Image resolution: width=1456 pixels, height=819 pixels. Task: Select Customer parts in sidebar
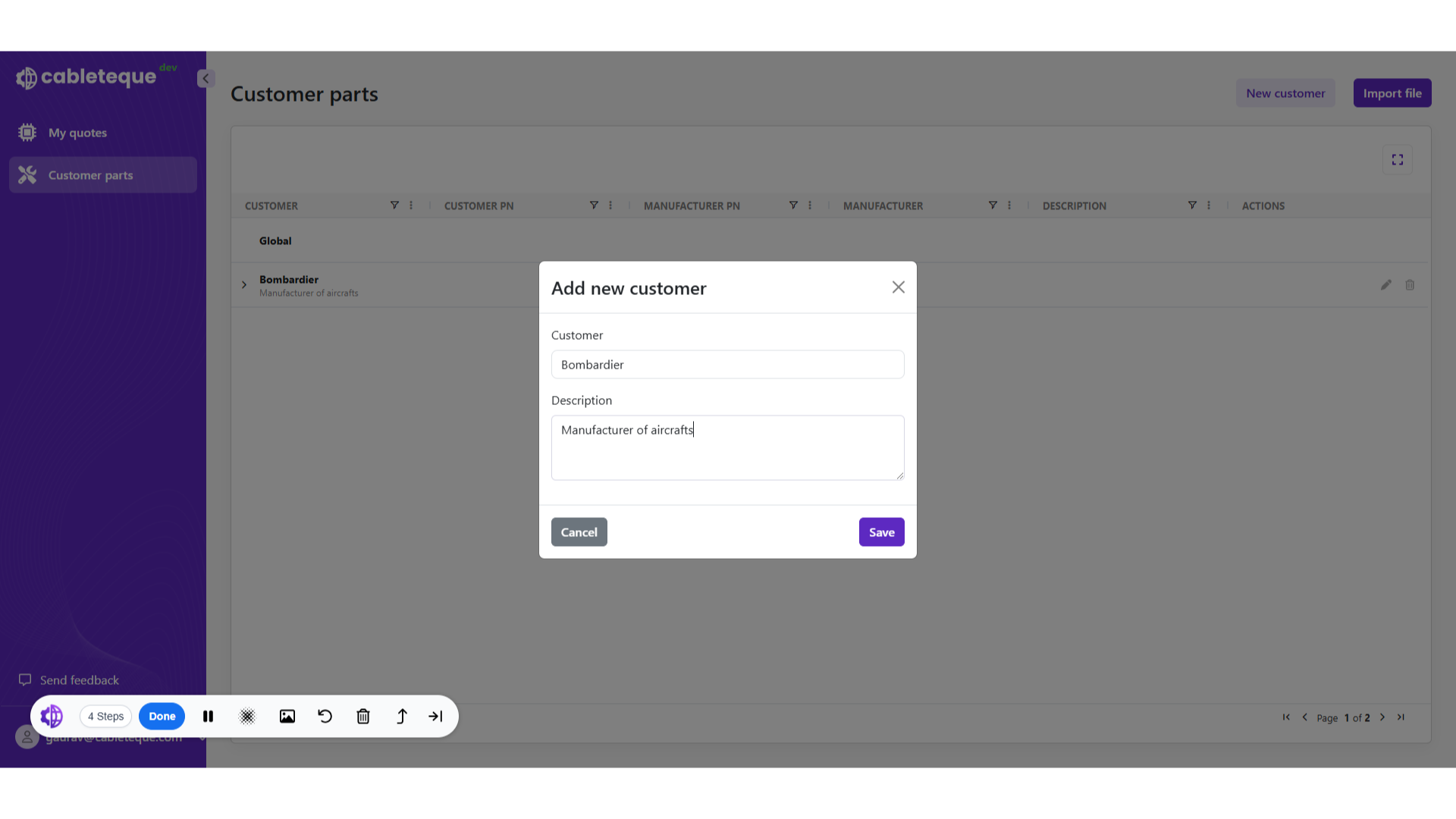[90, 175]
